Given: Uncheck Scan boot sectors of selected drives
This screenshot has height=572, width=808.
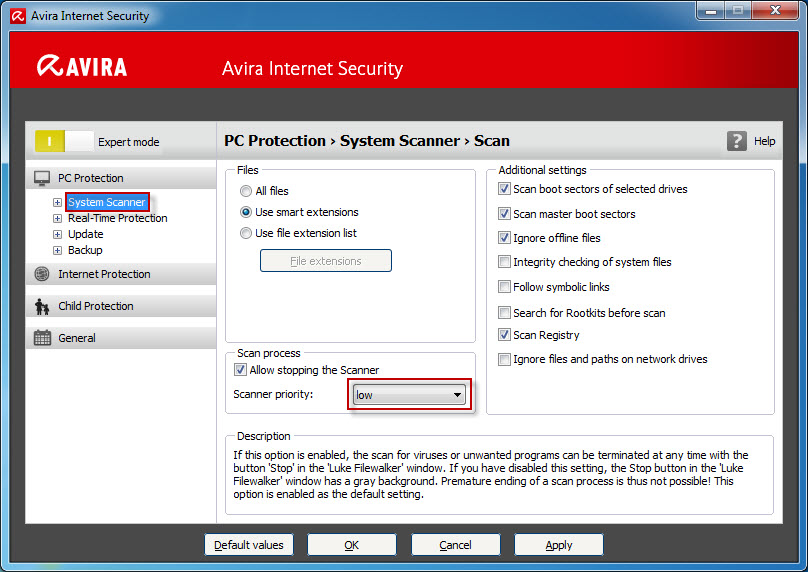Looking at the screenshot, I should click(x=504, y=189).
